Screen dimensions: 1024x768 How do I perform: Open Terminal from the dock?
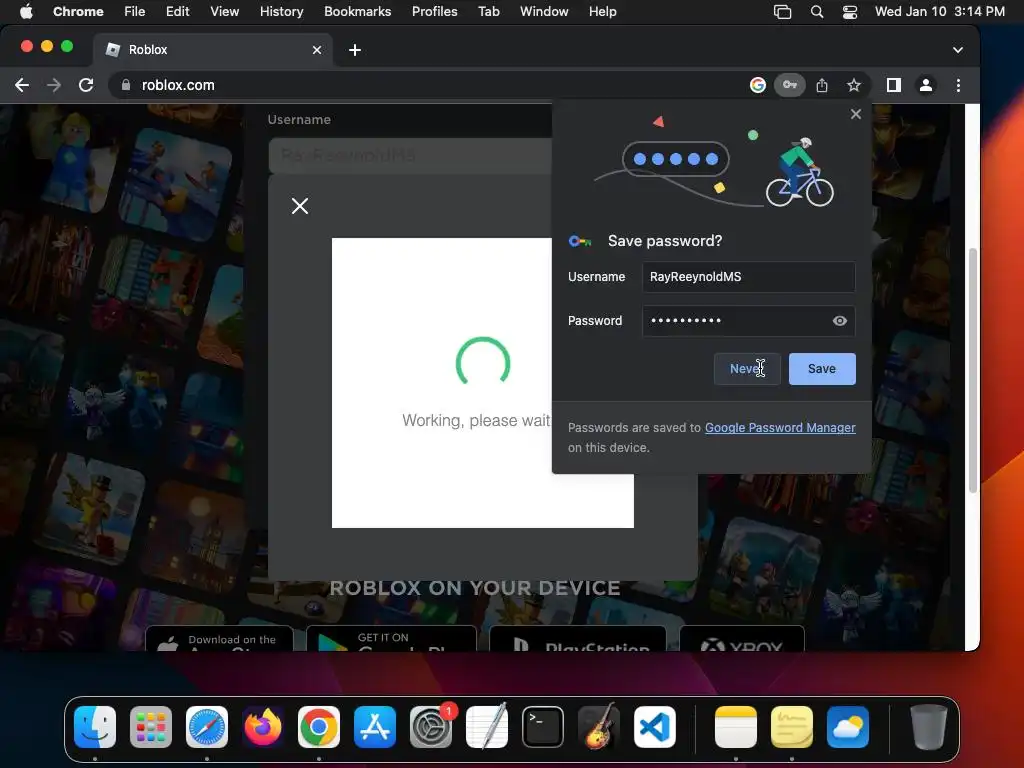[x=543, y=727]
